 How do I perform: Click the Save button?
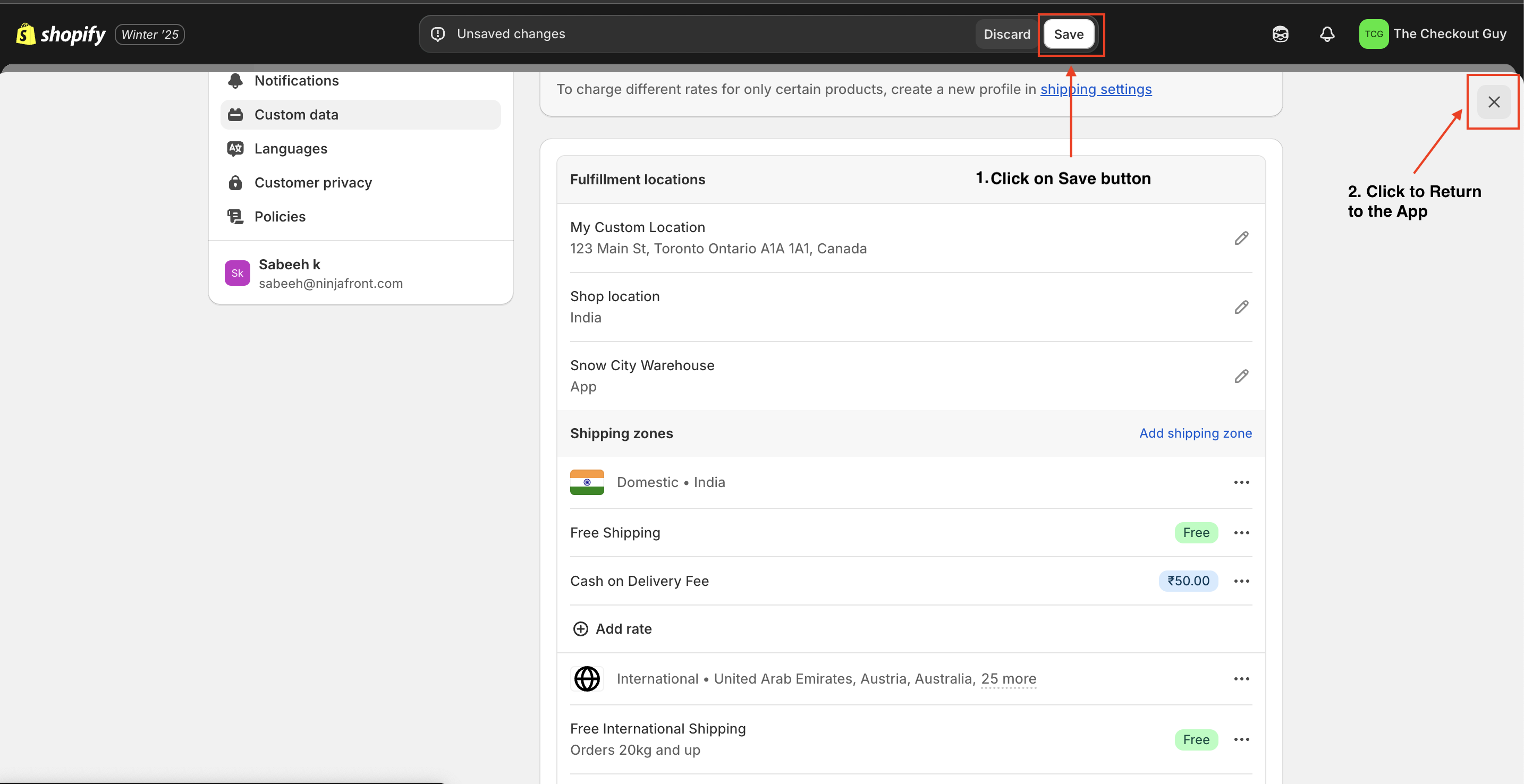tap(1069, 35)
